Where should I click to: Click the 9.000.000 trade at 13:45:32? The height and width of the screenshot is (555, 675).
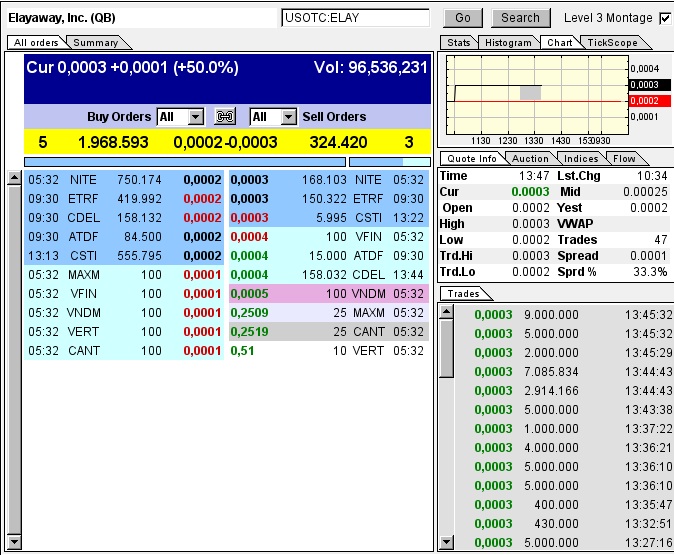564,315
